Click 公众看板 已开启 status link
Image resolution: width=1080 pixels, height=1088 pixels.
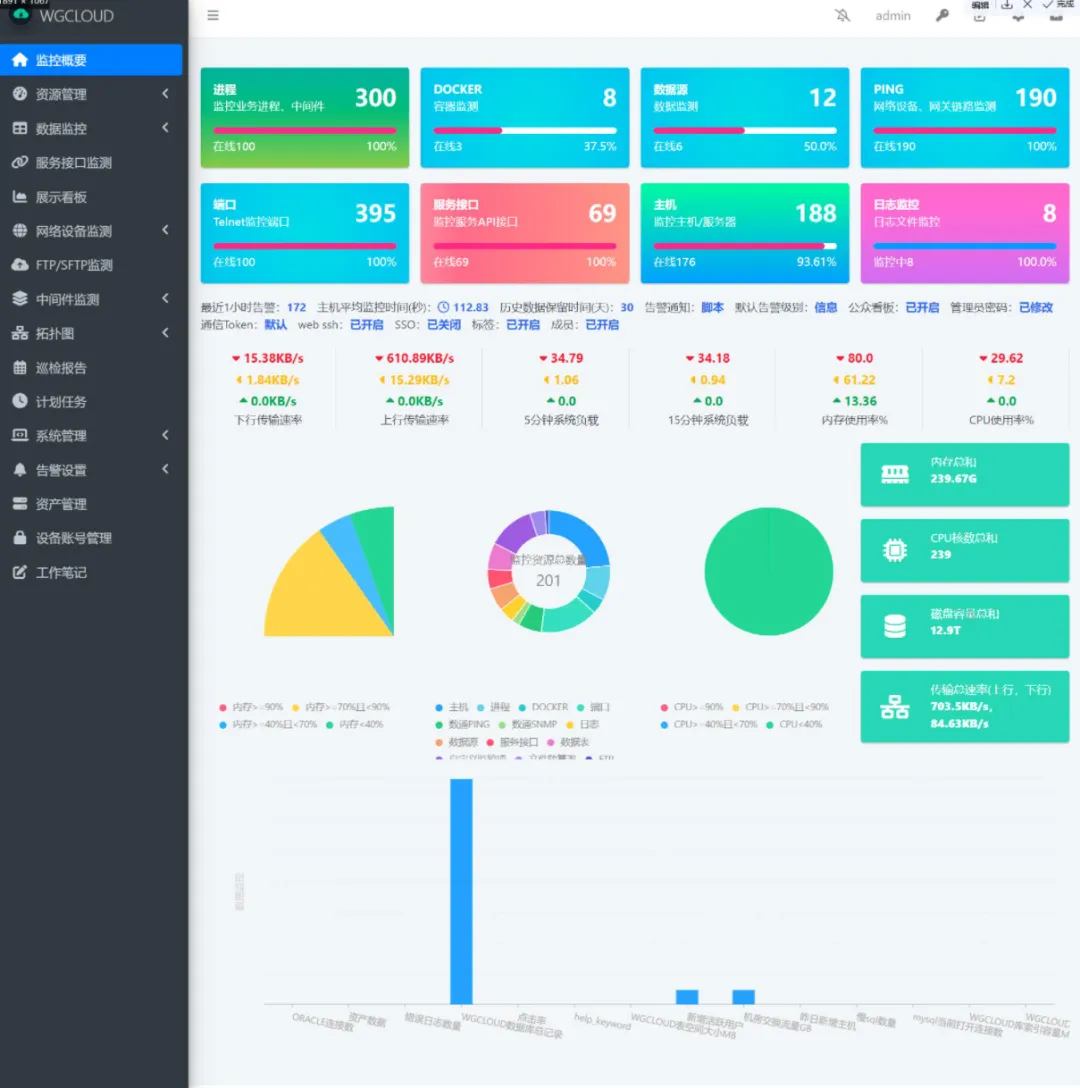[x=922, y=307]
